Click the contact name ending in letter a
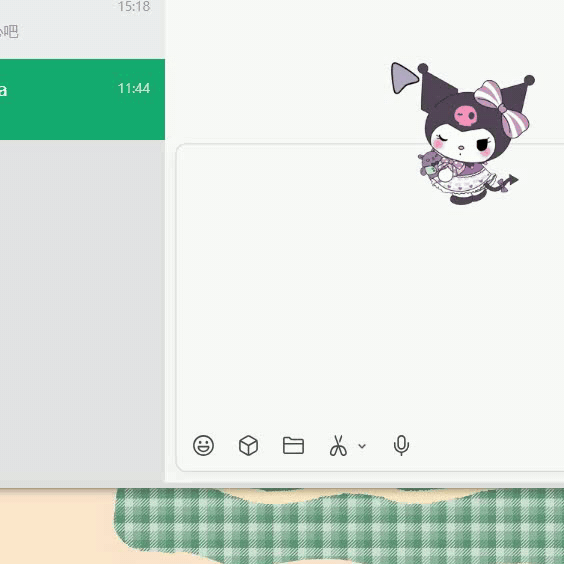This screenshot has width=564, height=564. tap(3, 90)
